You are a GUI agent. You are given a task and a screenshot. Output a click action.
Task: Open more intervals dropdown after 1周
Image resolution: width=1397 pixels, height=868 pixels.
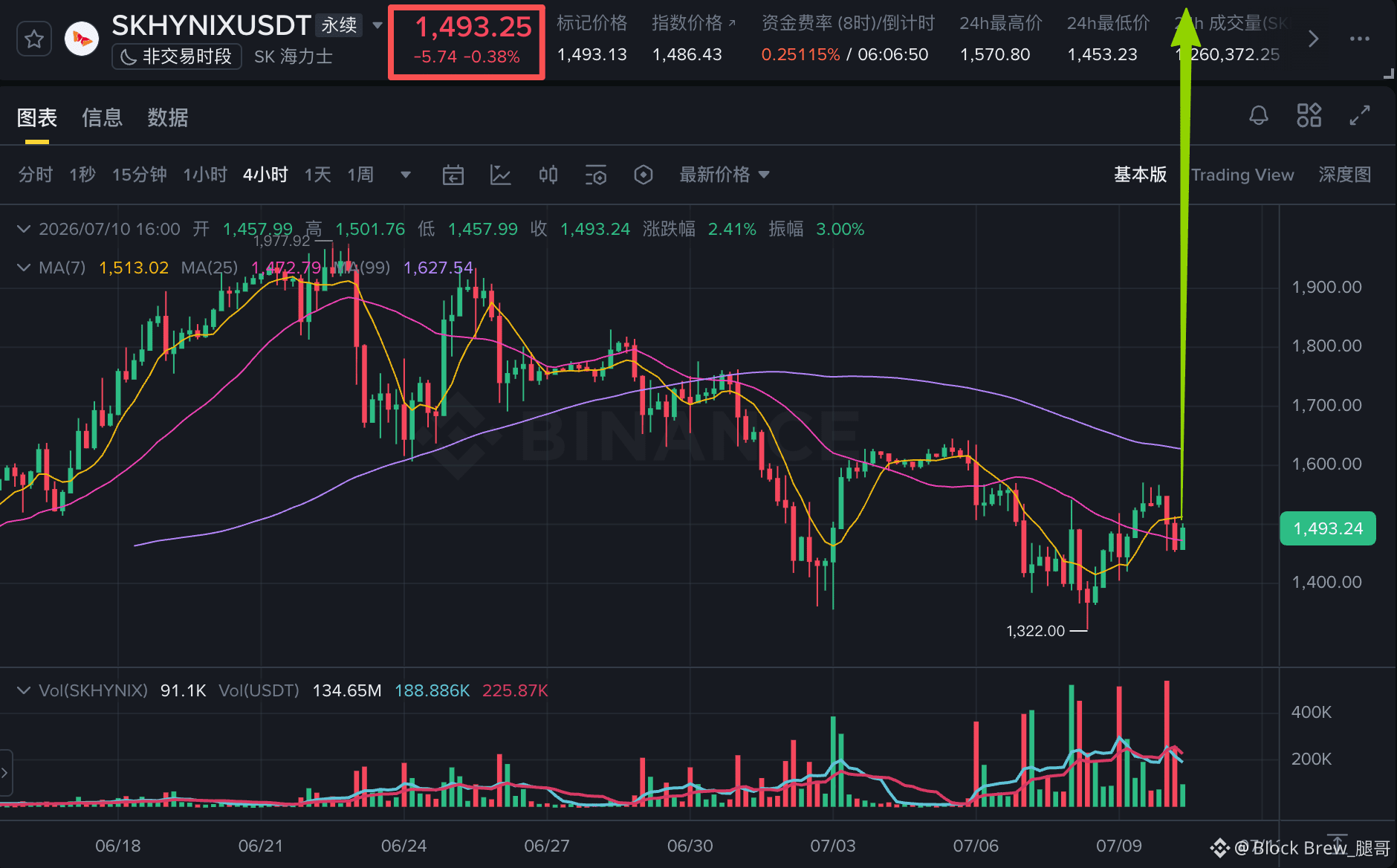click(406, 175)
